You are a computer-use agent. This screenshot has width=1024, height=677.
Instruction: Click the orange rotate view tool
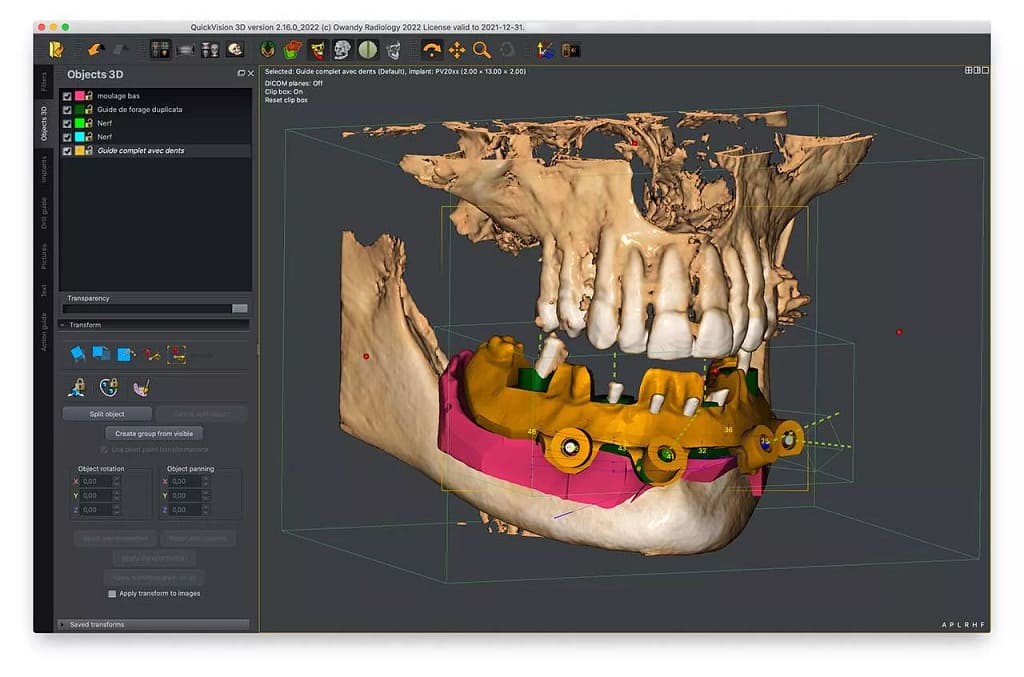[x=432, y=49]
